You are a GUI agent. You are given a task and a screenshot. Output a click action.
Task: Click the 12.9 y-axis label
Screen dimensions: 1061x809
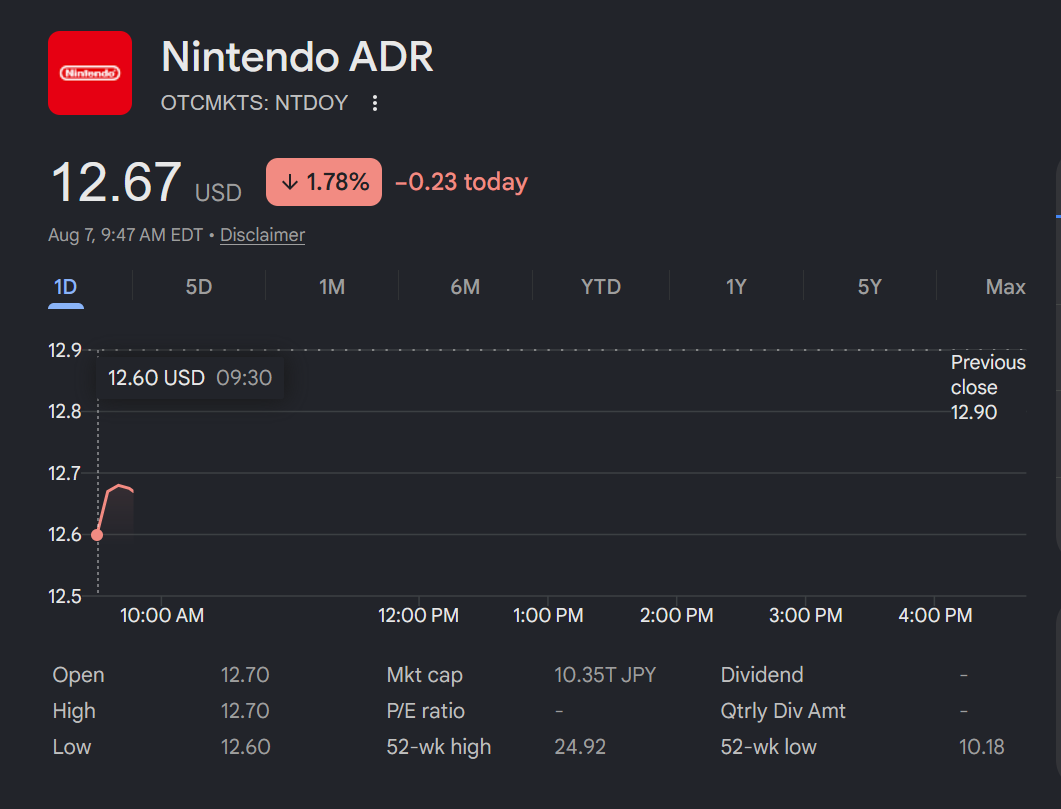coord(65,350)
